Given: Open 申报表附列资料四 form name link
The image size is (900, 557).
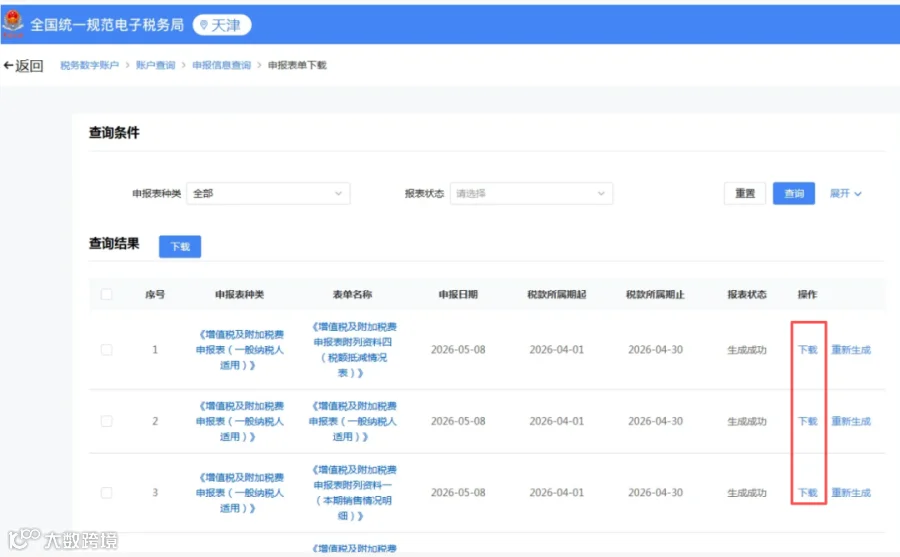Looking at the screenshot, I should coord(352,350).
